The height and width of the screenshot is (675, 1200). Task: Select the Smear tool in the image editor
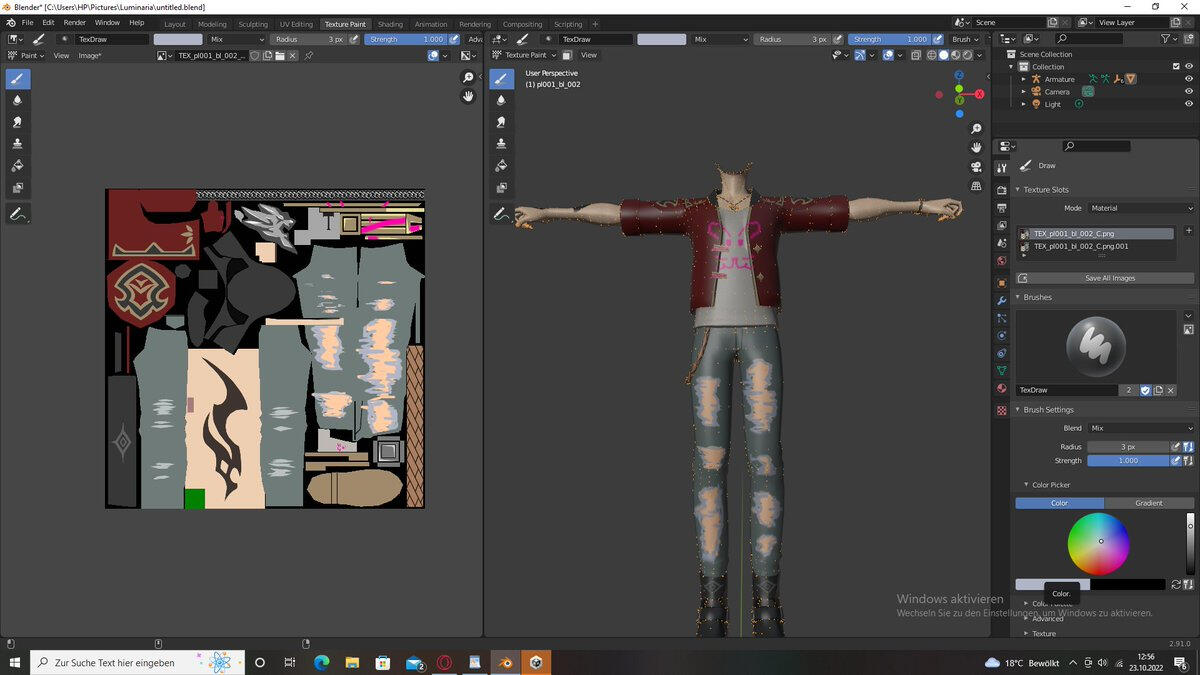point(18,122)
